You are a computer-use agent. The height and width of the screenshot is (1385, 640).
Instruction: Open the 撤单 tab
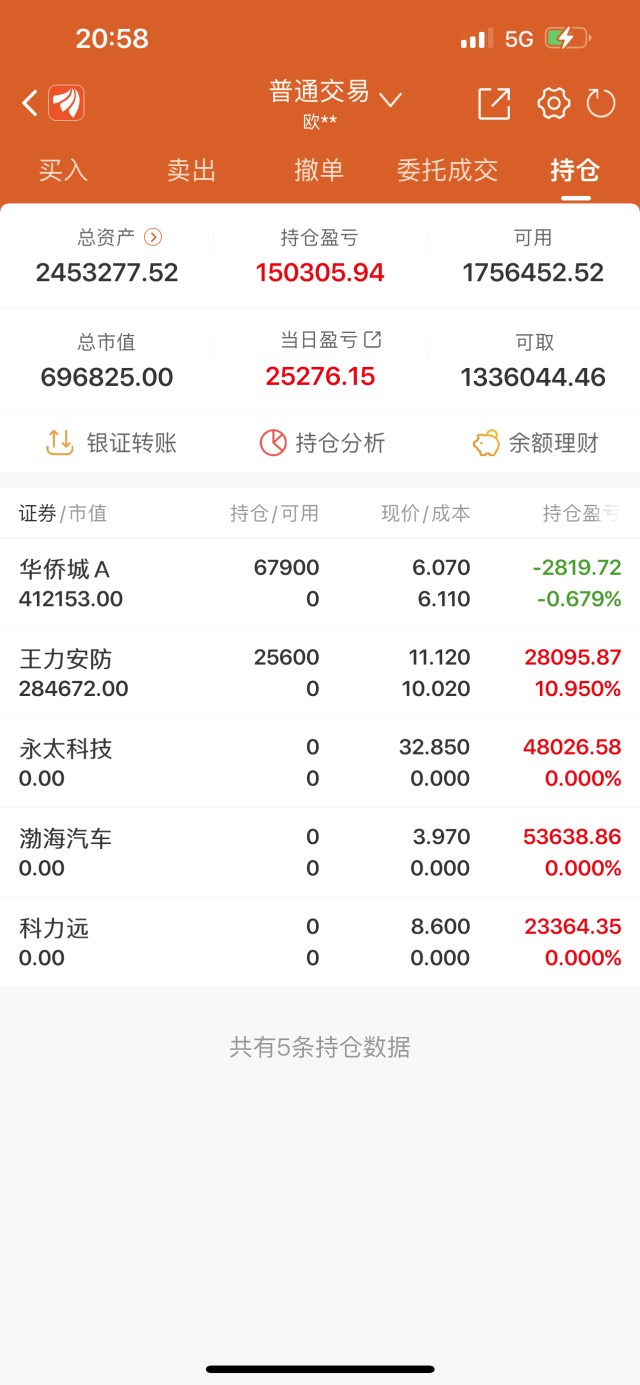coord(319,170)
